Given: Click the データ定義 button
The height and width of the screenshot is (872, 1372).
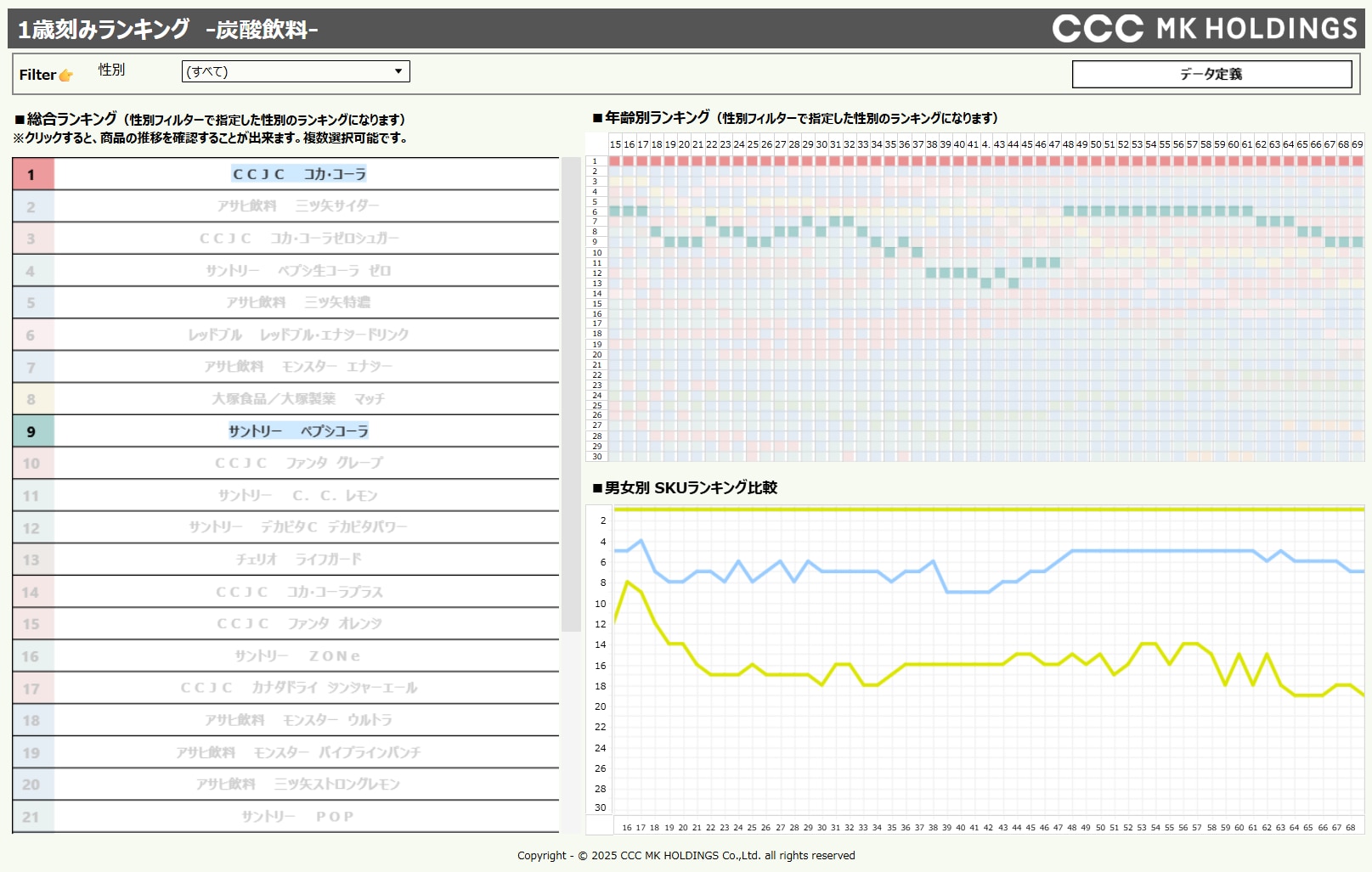Looking at the screenshot, I should click(1211, 74).
